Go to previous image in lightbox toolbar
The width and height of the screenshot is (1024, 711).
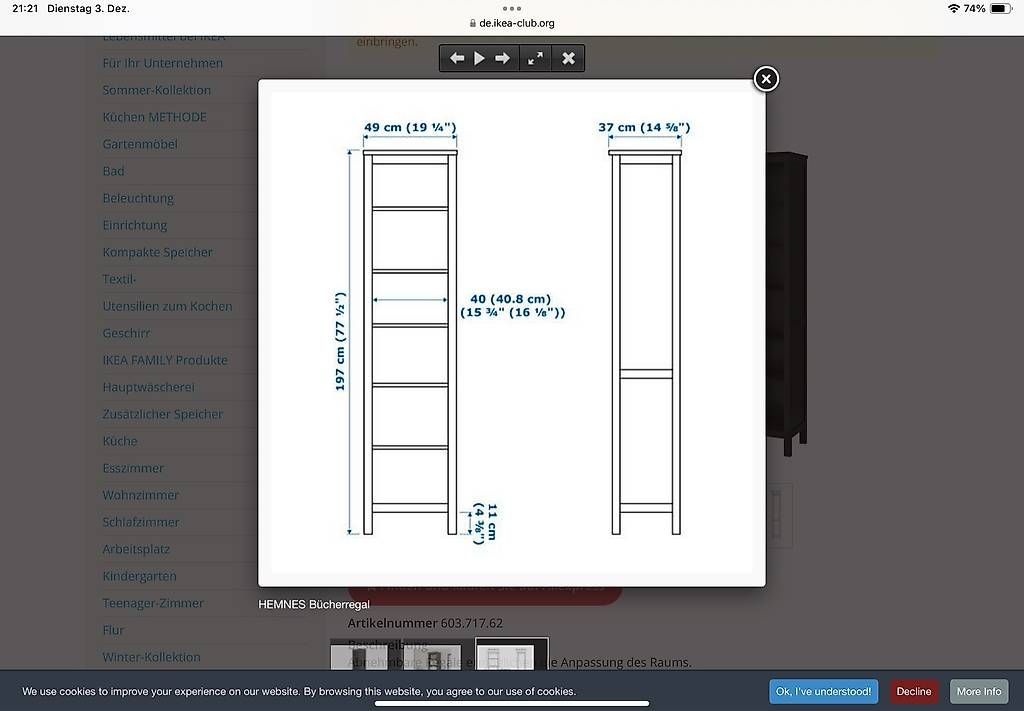tap(457, 59)
